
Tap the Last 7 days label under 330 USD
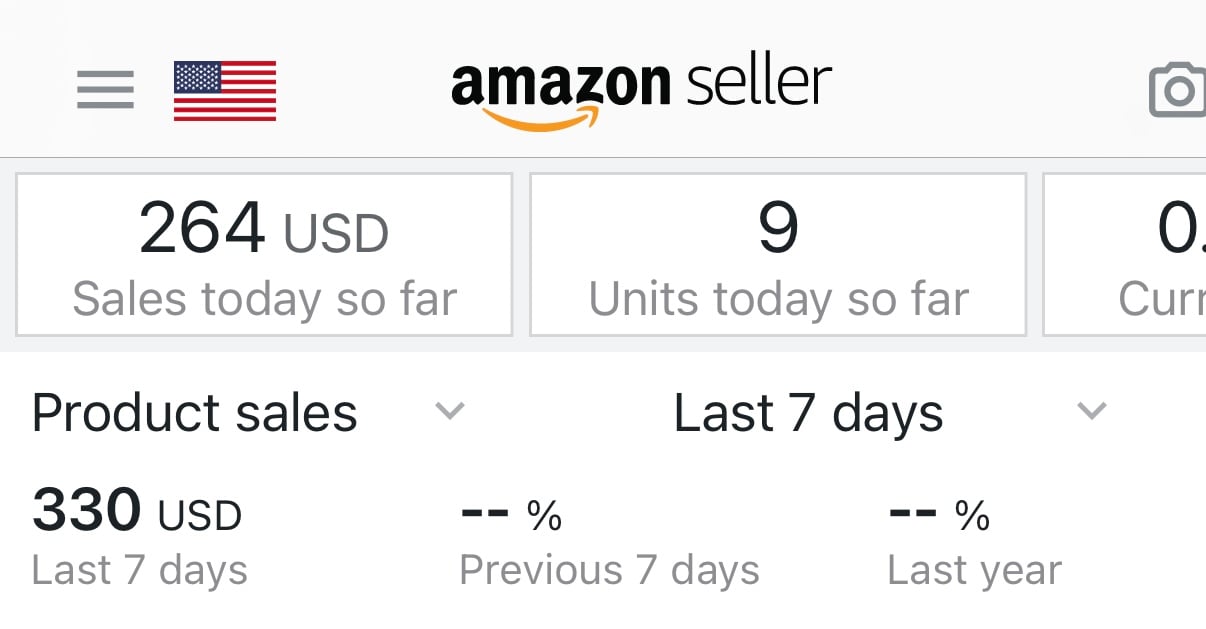pos(140,571)
